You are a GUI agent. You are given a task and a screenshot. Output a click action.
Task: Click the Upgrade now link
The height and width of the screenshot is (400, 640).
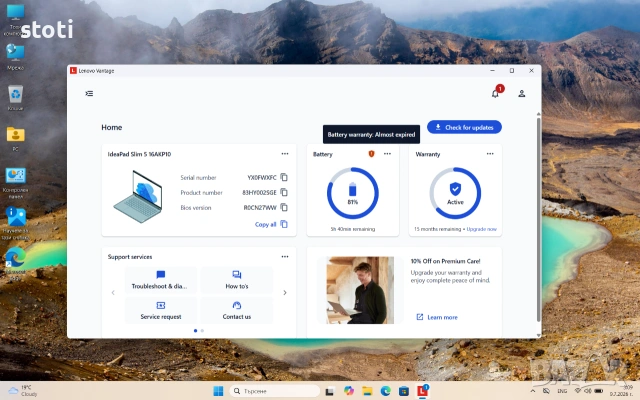[482, 229]
